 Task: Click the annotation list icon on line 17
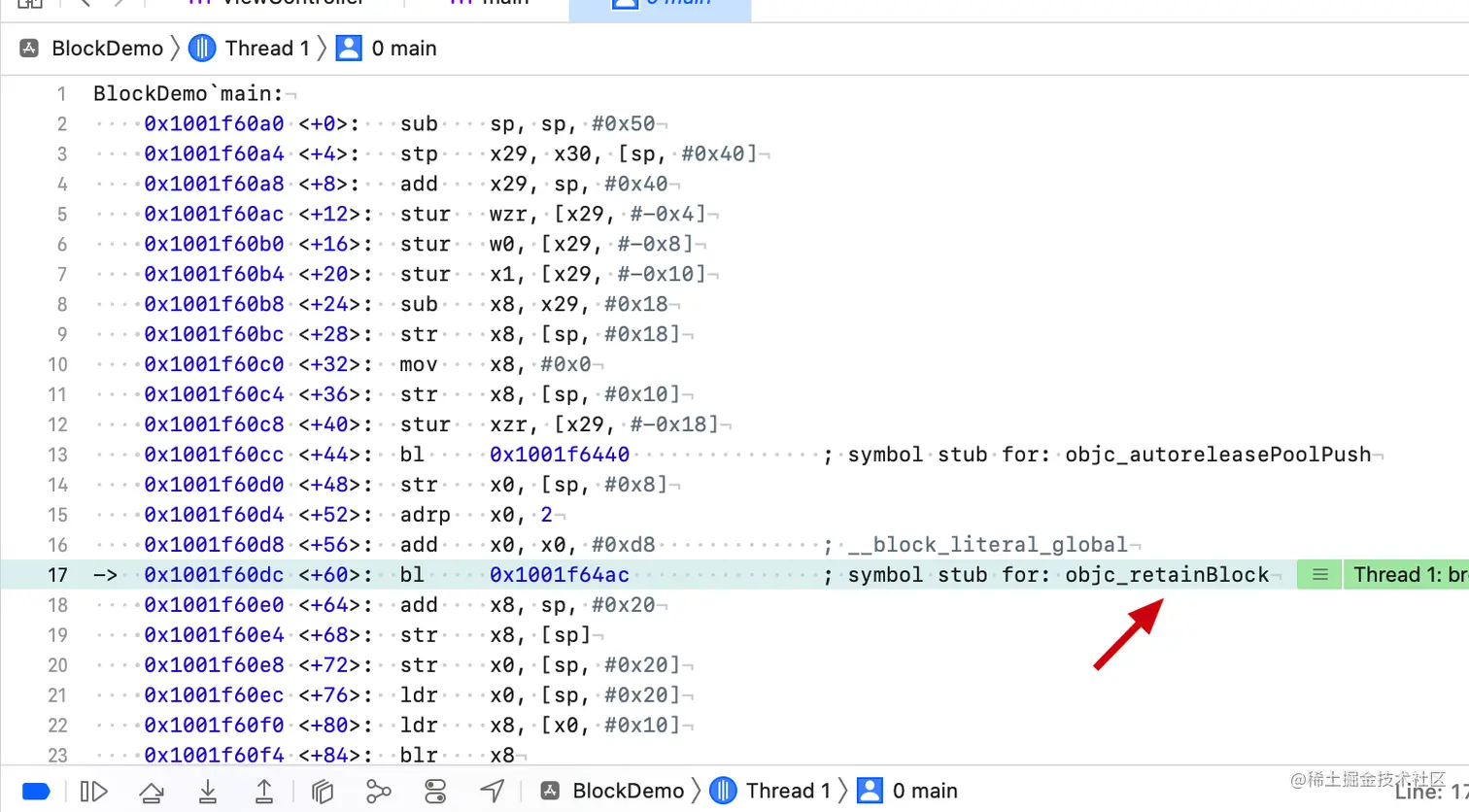tap(1319, 575)
